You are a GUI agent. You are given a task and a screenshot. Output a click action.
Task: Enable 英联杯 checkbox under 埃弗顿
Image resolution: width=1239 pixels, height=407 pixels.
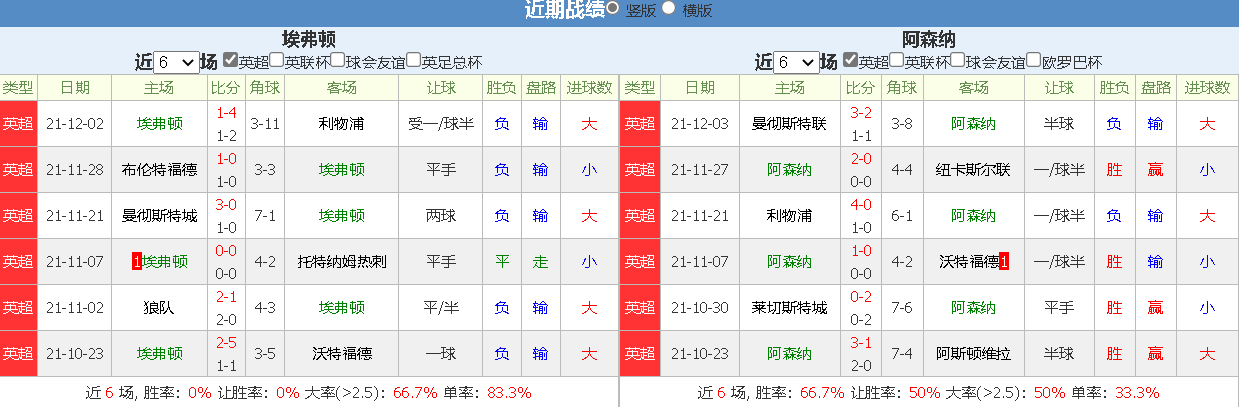coord(276,60)
